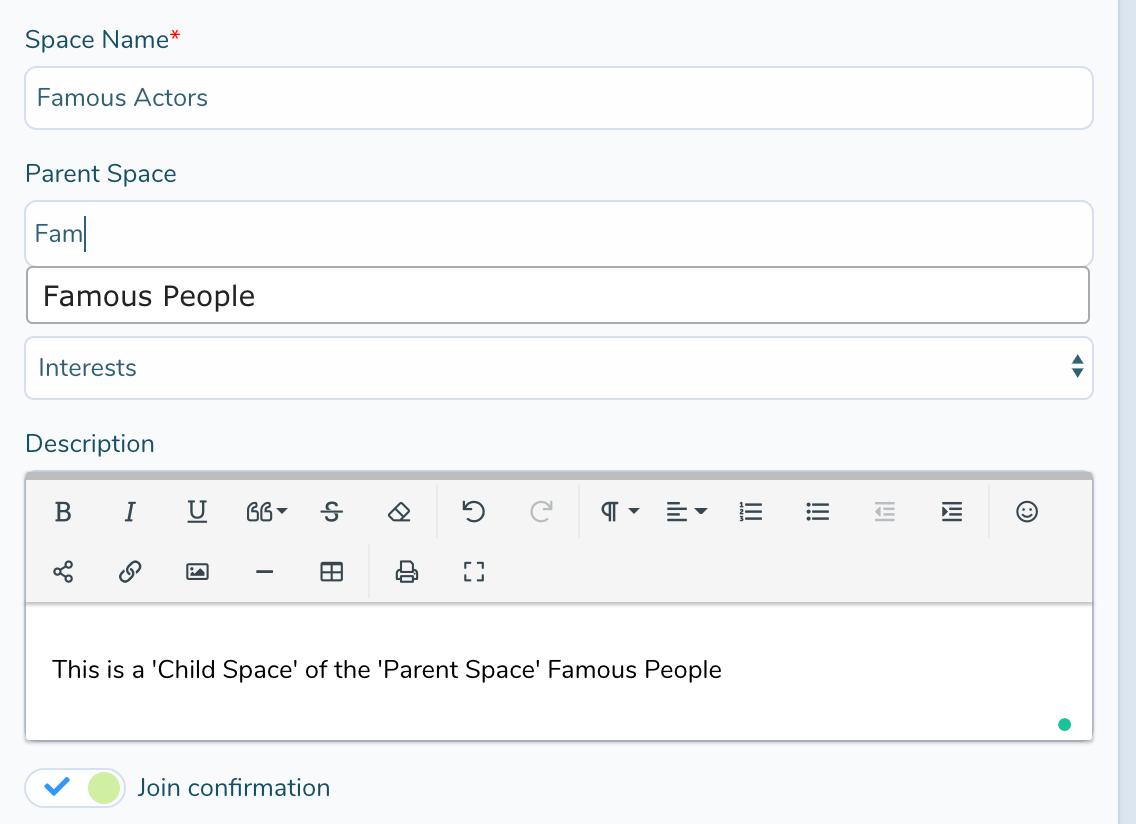The height and width of the screenshot is (824, 1136).
Task: Insert an ordered numbered list
Action: point(750,512)
